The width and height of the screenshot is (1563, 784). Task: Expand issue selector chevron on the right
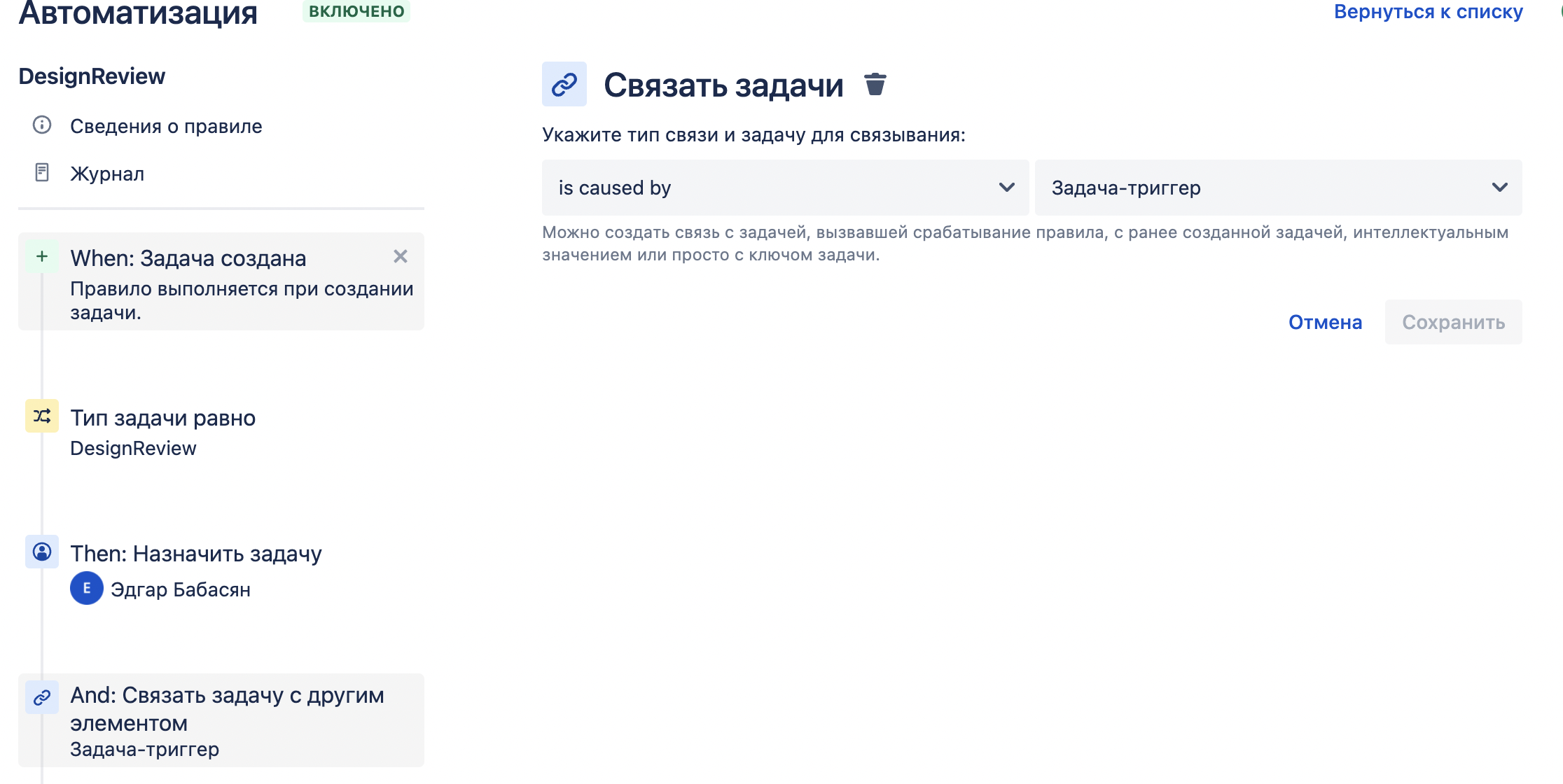coord(1500,187)
